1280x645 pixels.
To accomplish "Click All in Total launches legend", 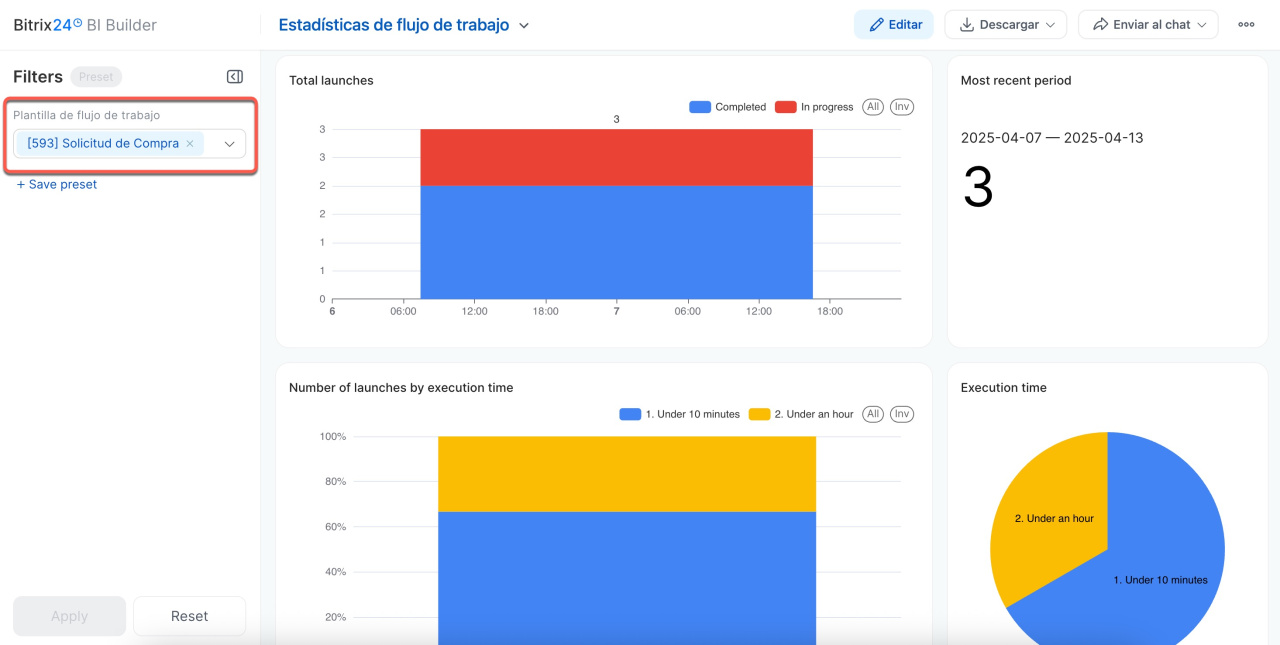I will point(873,107).
